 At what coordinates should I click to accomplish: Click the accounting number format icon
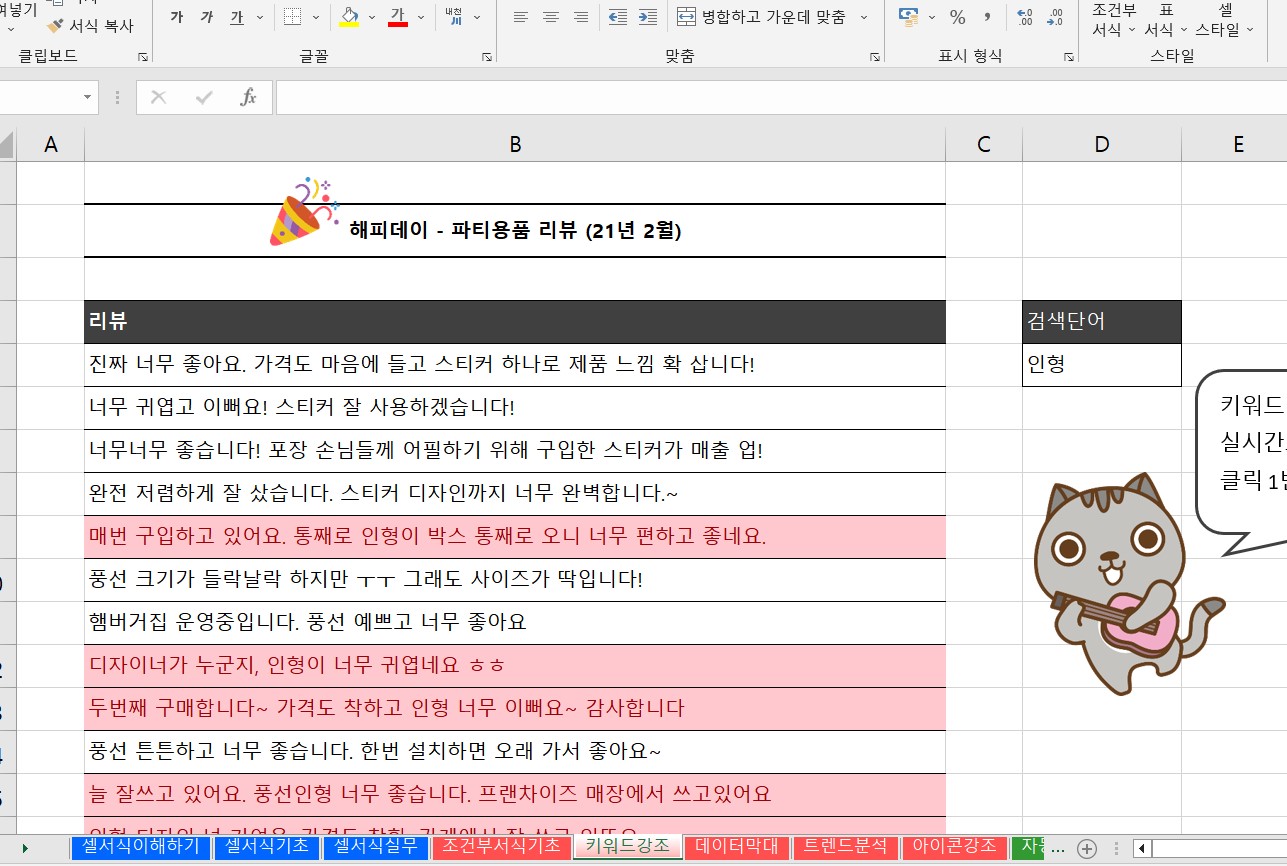click(x=908, y=18)
